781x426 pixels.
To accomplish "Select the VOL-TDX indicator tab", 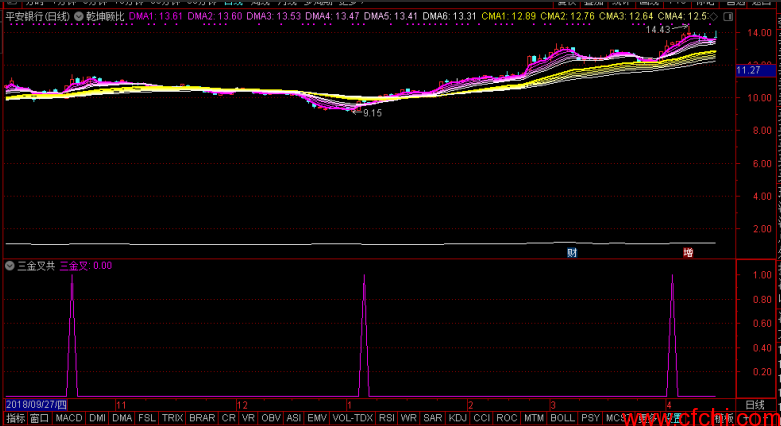I will click(x=353, y=418).
